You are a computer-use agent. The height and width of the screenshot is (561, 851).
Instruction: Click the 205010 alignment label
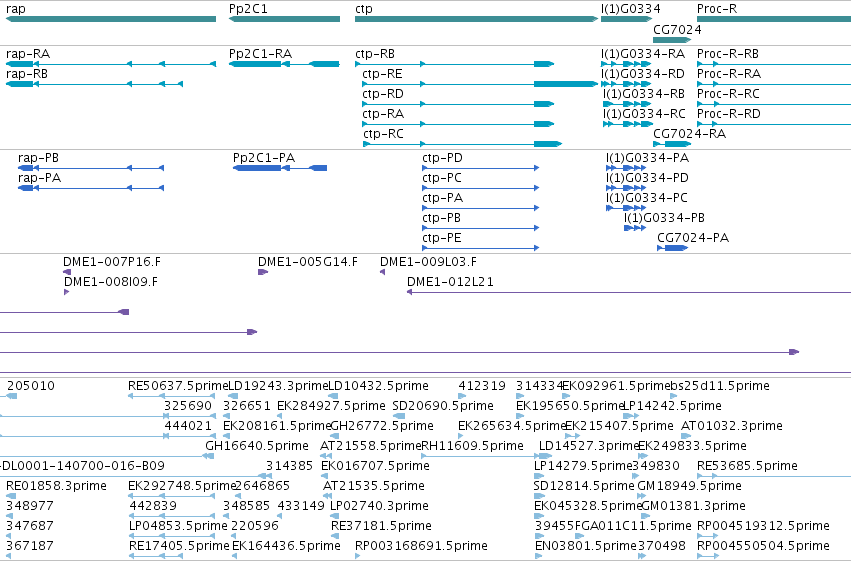tap(31, 386)
